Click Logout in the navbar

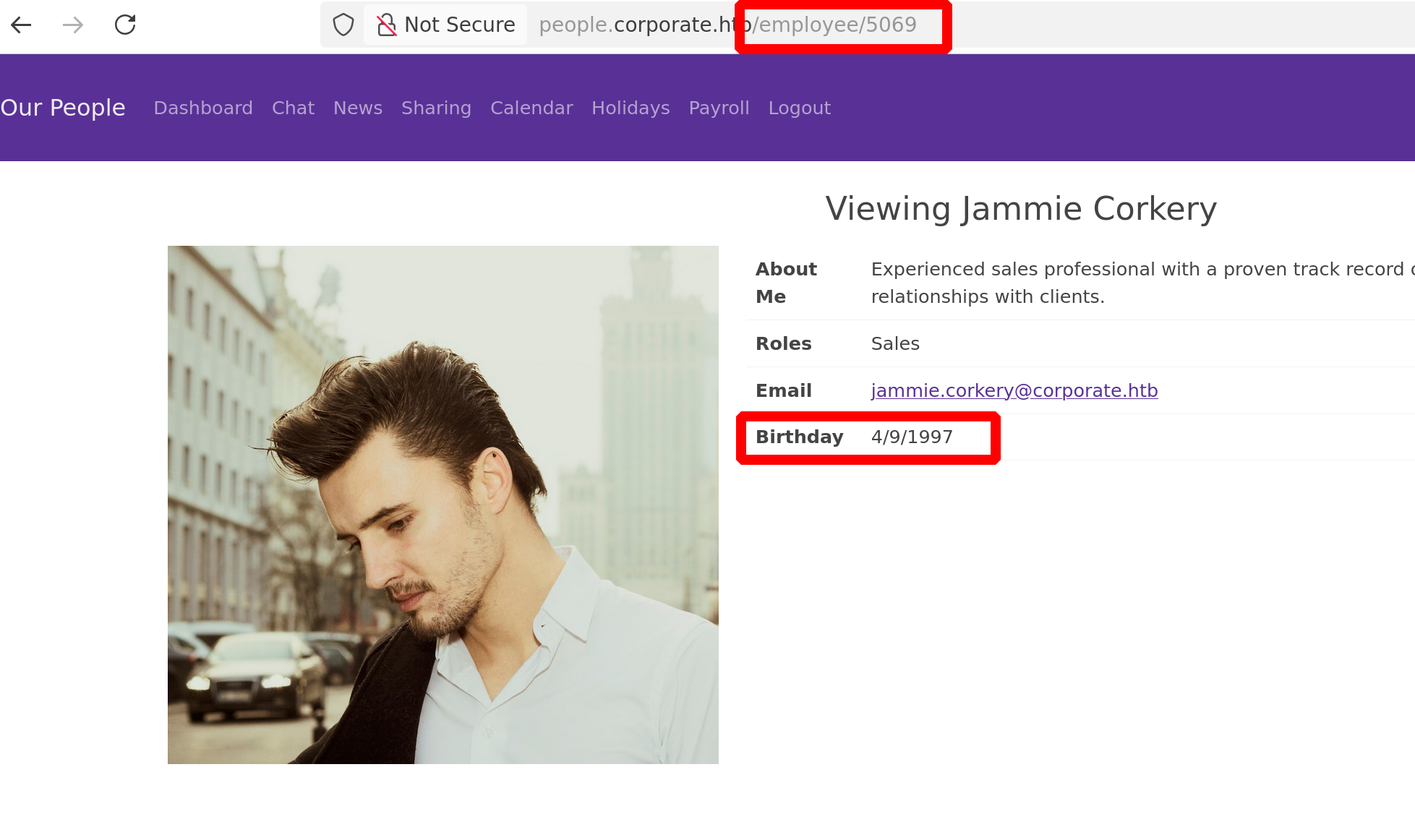799,108
